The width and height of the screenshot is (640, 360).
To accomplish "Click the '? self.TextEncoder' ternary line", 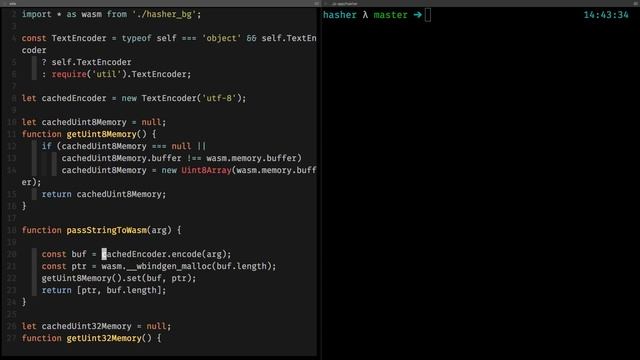I will (x=87, y=62).
